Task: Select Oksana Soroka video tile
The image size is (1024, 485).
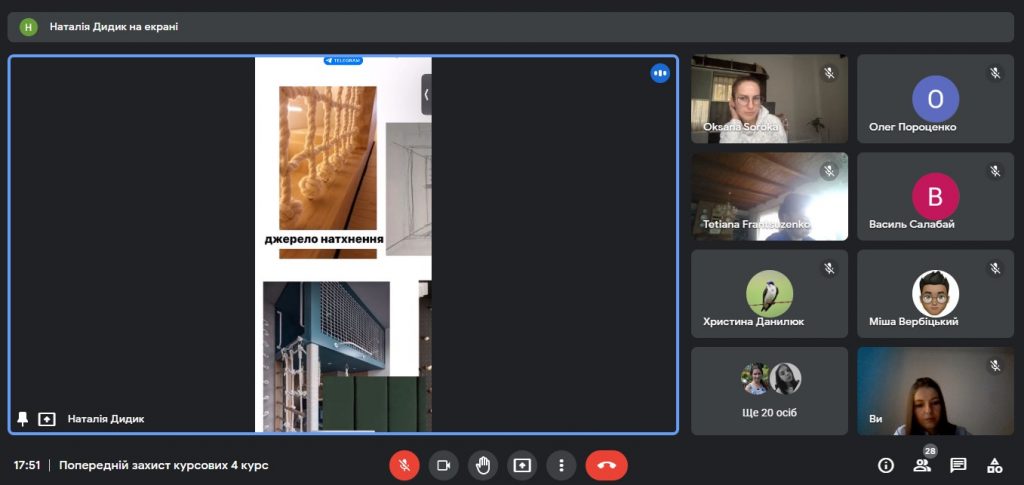Action: (769, 99)
